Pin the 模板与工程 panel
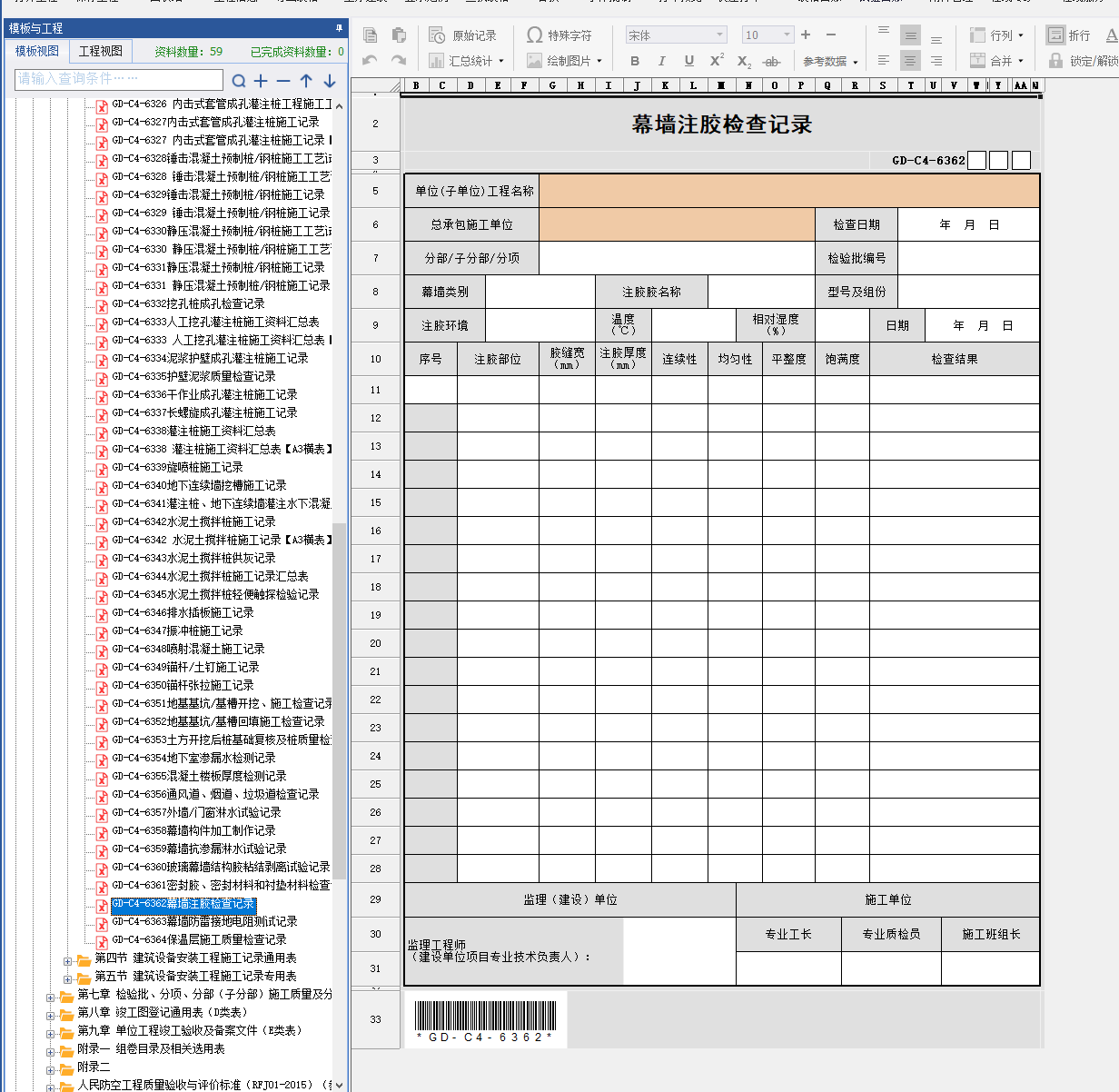 pyautogui.click(x=339, y=28)
